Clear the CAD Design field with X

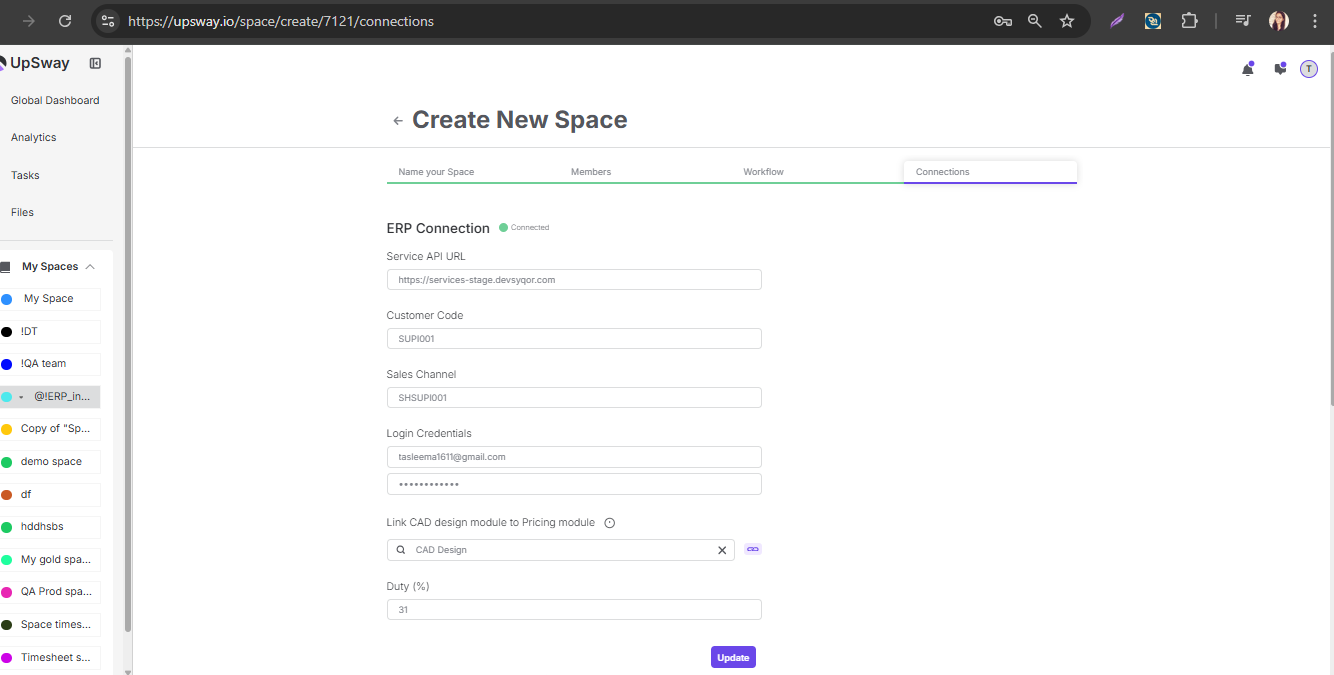coord(722,550)
